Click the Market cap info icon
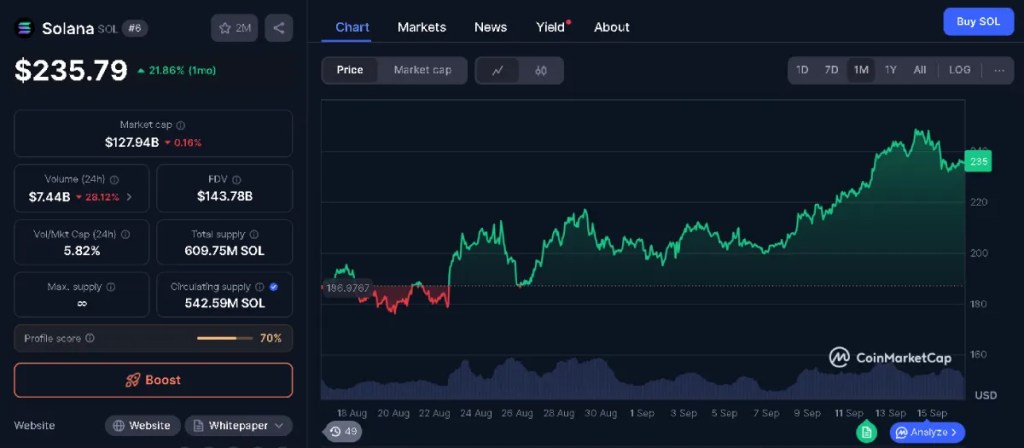The image size is (1024, 448). (x=180, y=125)
